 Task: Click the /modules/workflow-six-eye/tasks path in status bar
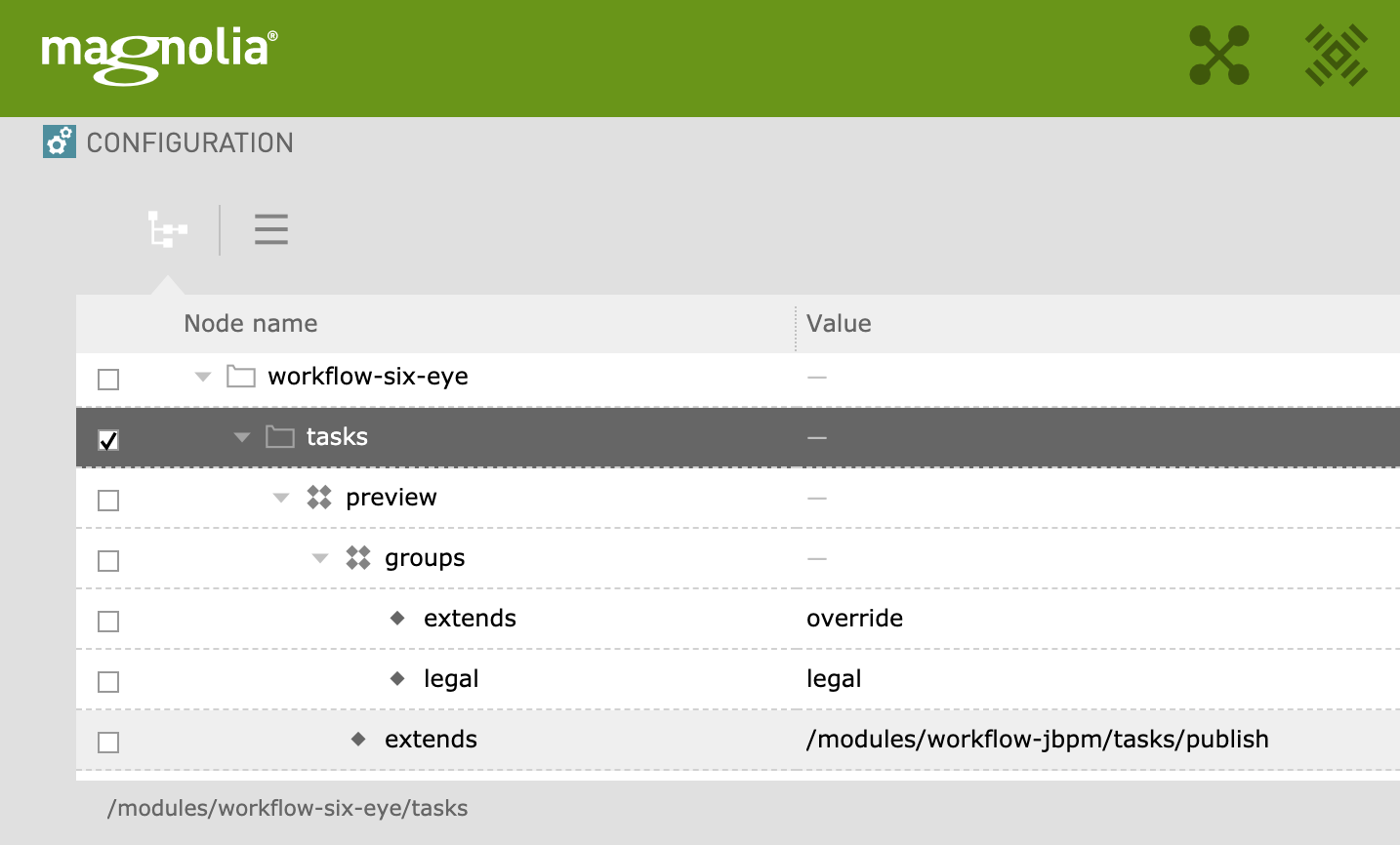pos(287,808)
